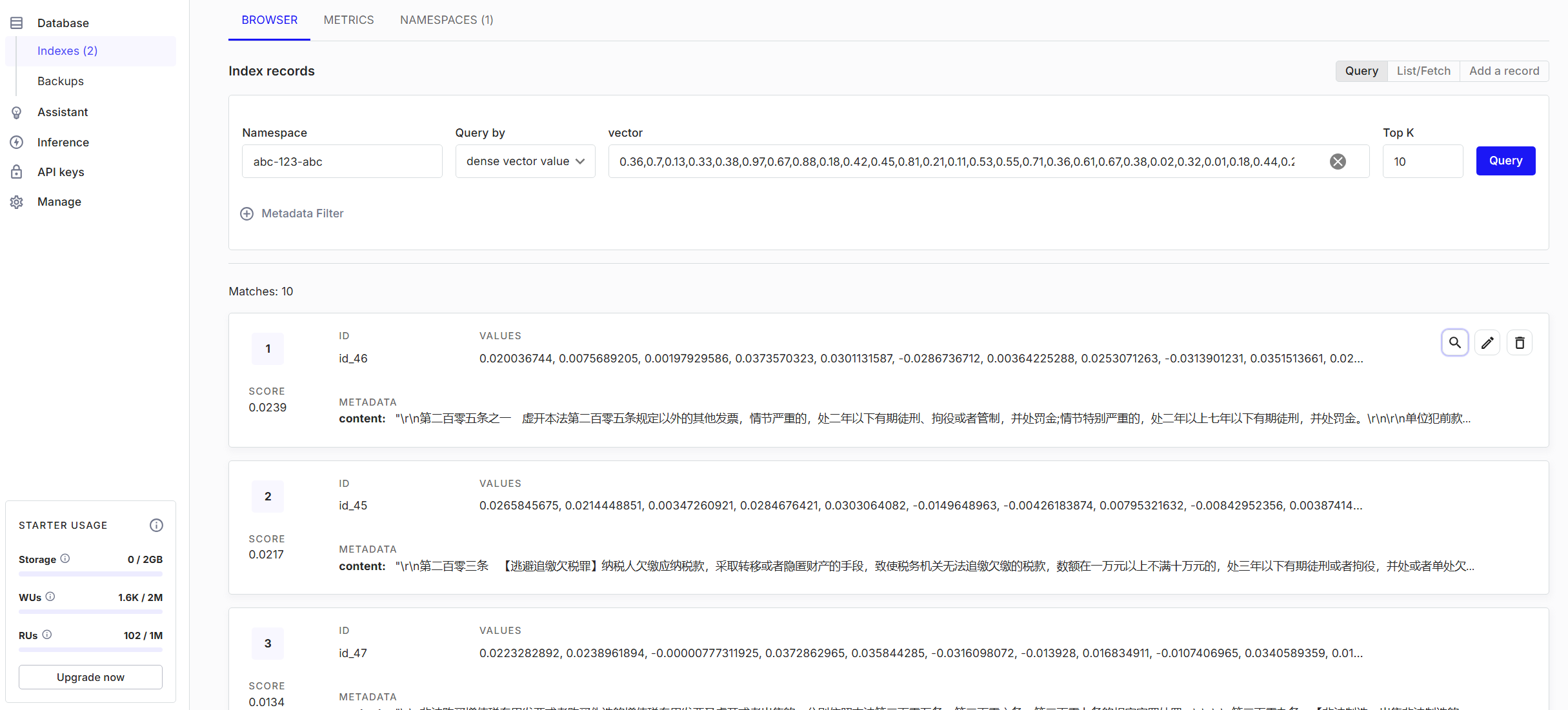This screenshot has width=1568, height=710.
Task: Switch to Add a record mode
Action: (x=1503, y=71)
